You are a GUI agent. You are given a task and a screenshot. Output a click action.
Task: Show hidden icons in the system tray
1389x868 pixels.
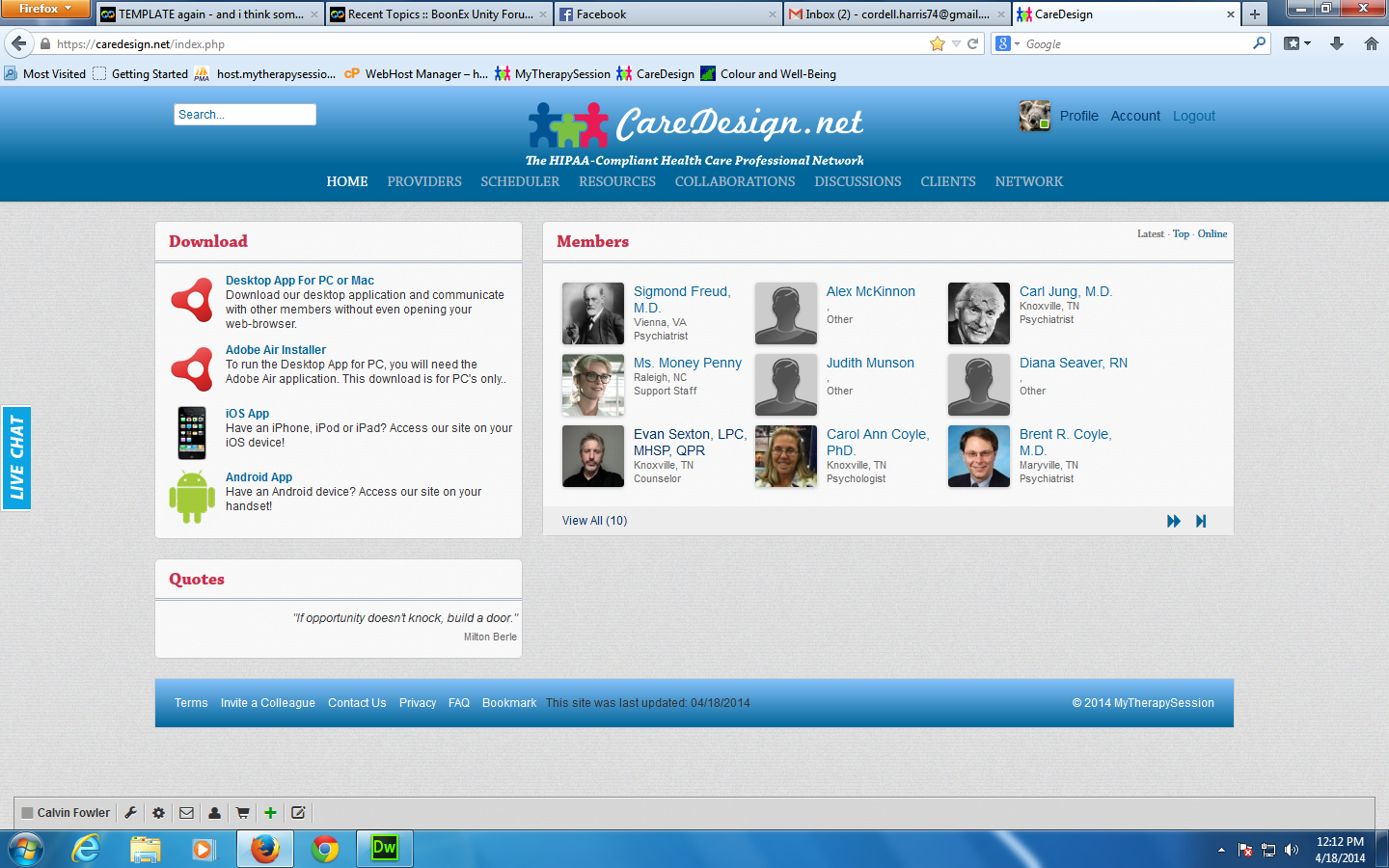pyautogui.click(x=1221, y=850)
